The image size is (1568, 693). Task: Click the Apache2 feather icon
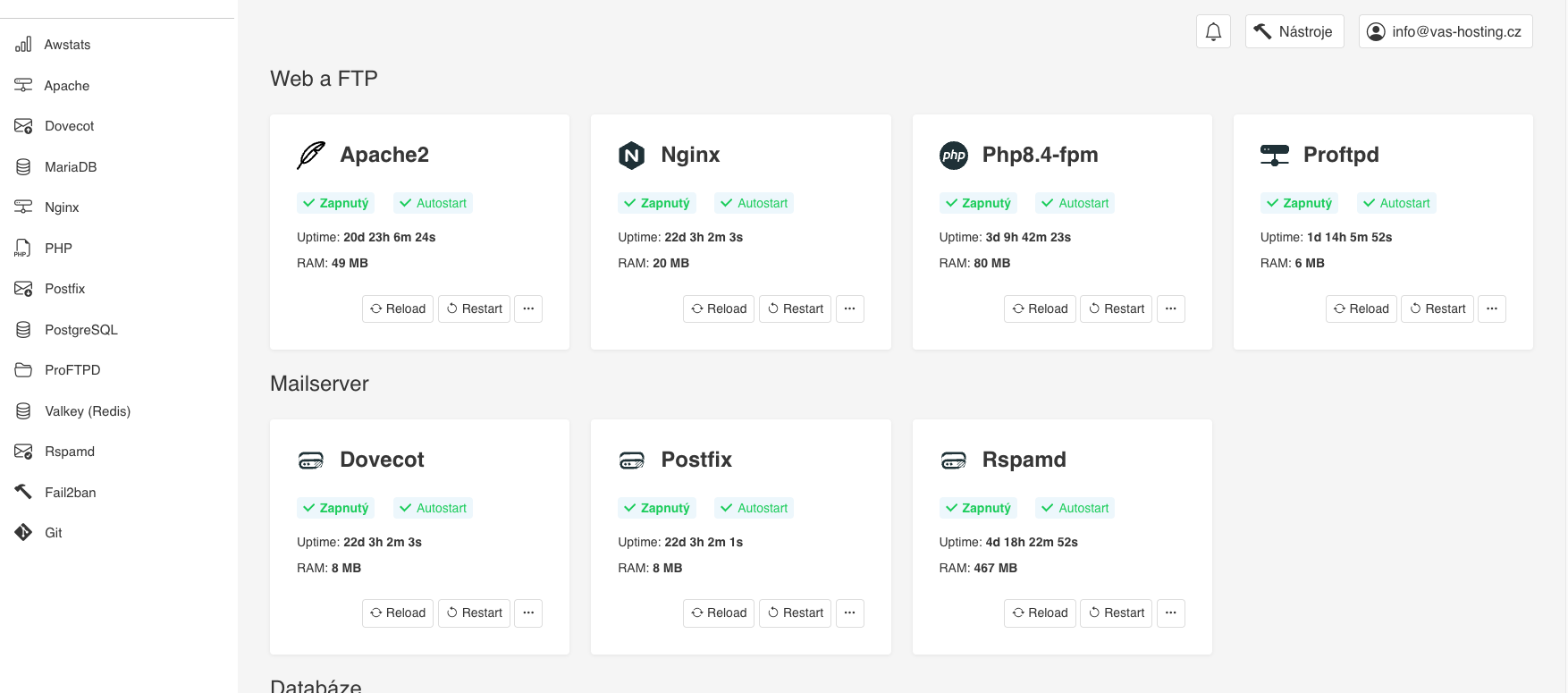310,155
